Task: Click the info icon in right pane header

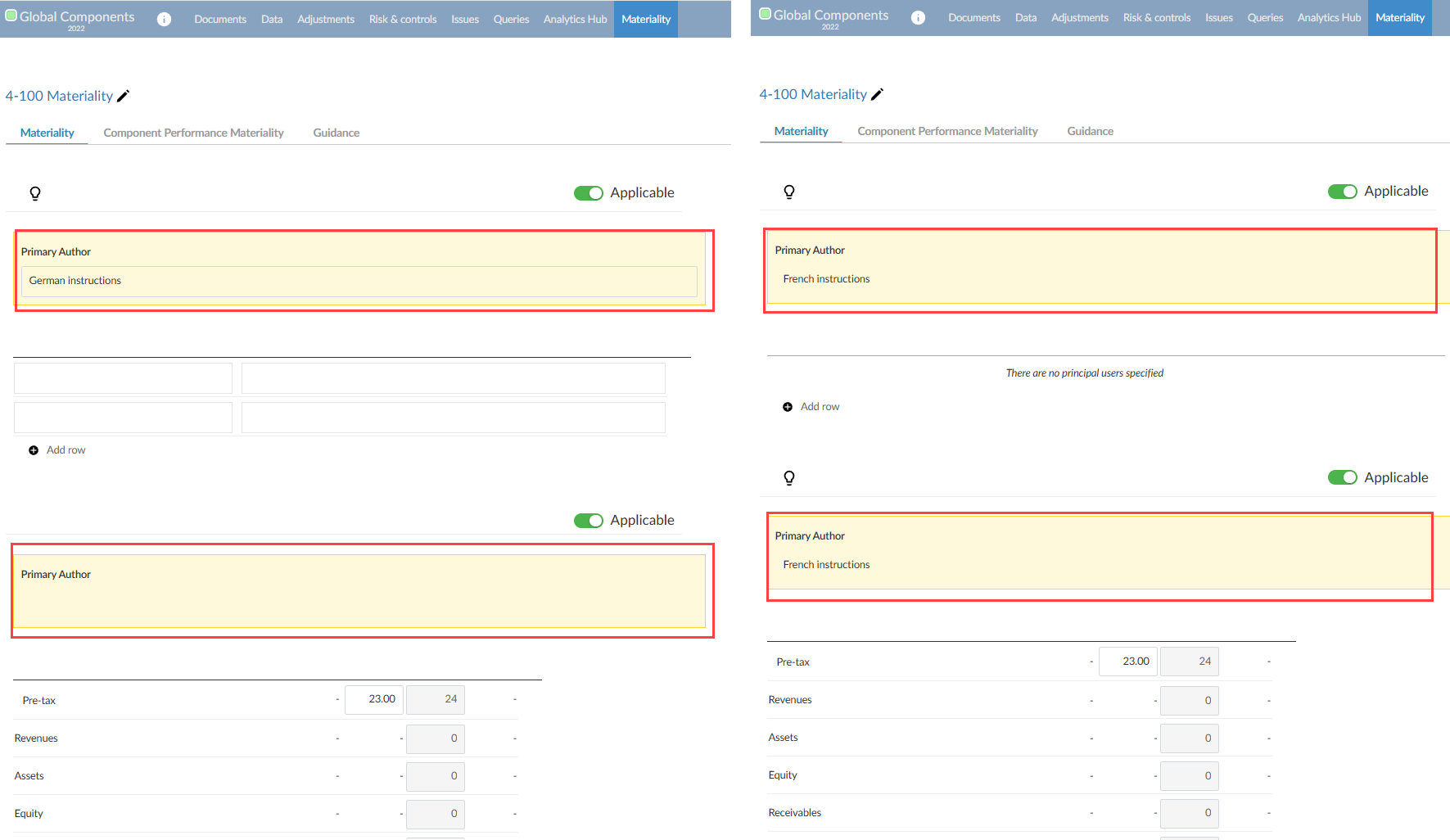Action: point(919,17)
